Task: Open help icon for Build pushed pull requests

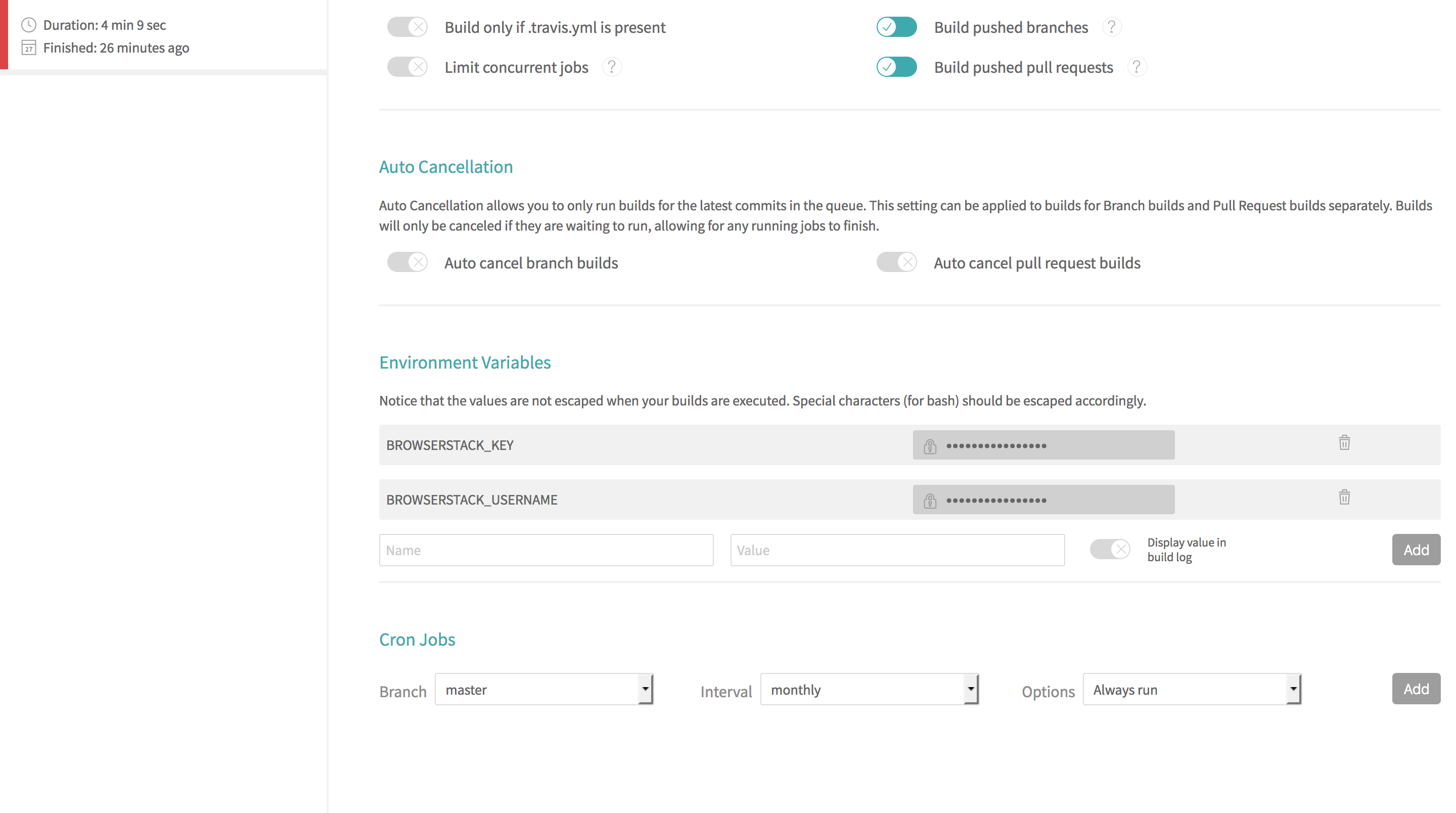Action: (x=1136, y=67)
